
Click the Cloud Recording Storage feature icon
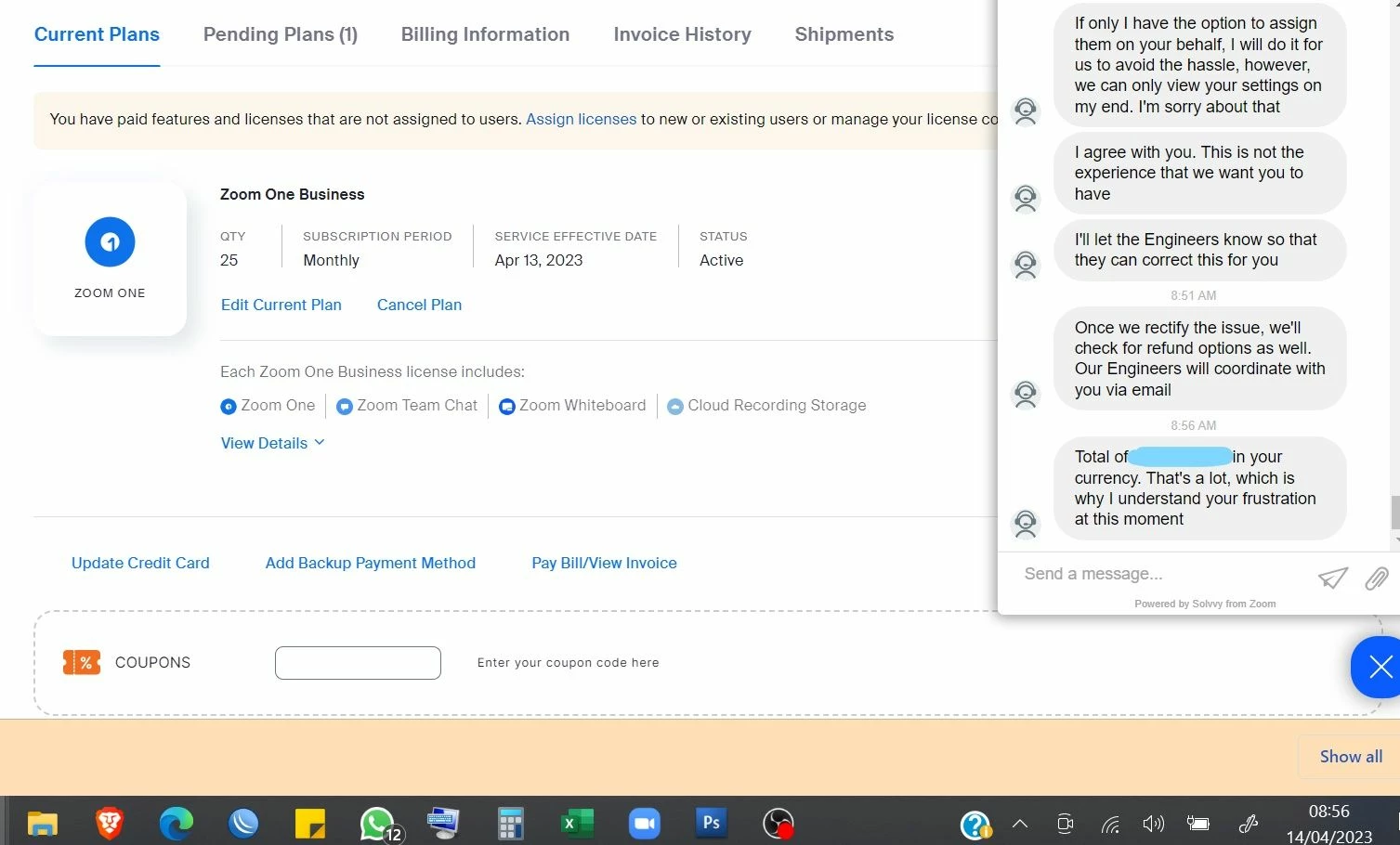pyautogui.click(x=675, y=407)
